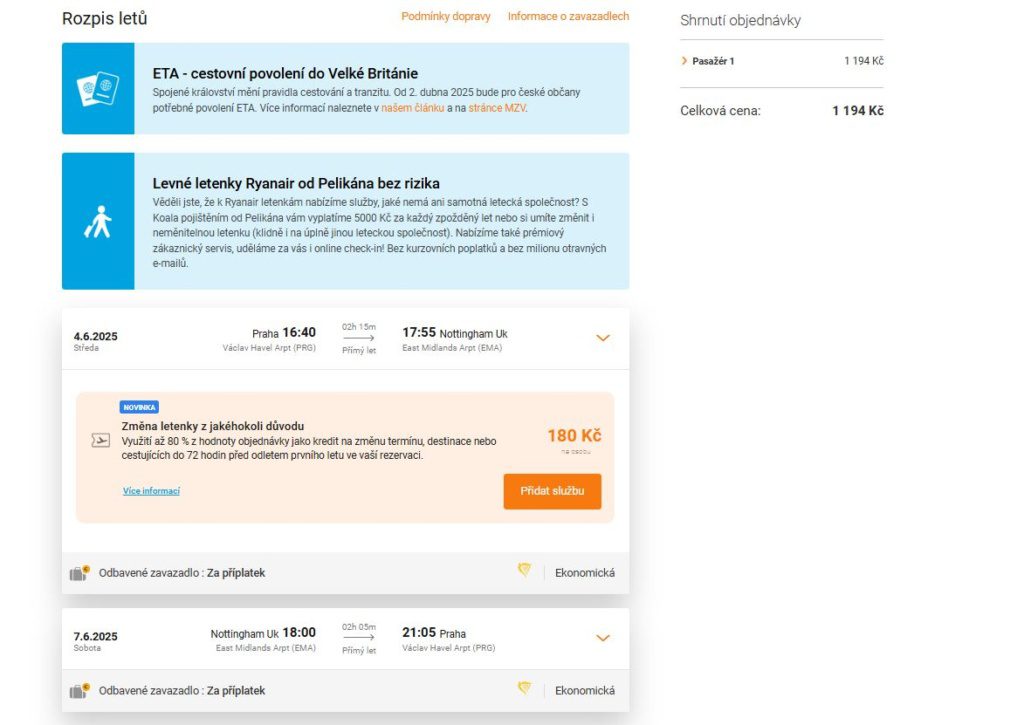Click the Ryanair logo on outbound flight
1024x725 pixels.
[x=524, y=570]
